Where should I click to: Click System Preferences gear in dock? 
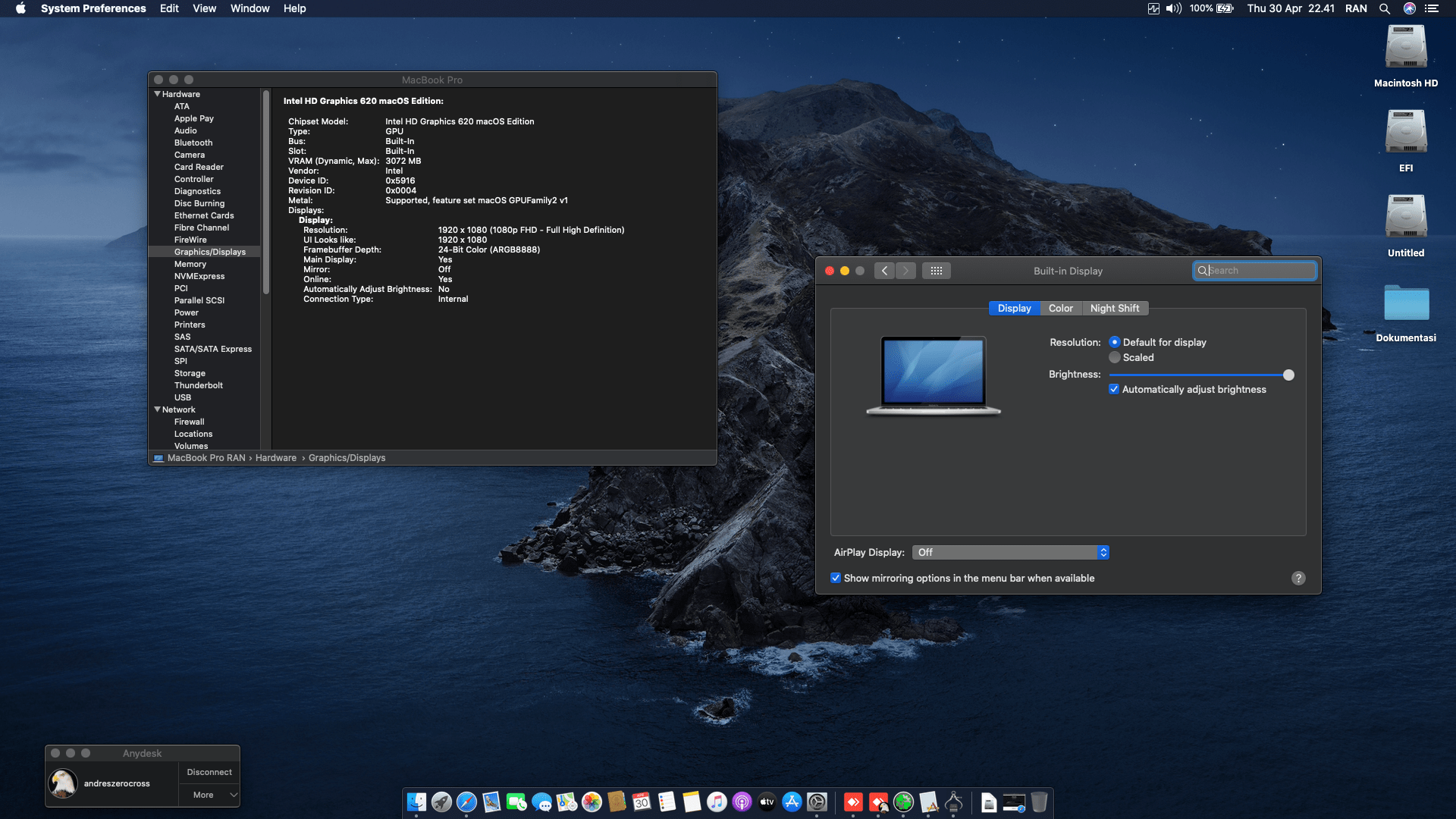pyautogui.click(x=817, y=802)
